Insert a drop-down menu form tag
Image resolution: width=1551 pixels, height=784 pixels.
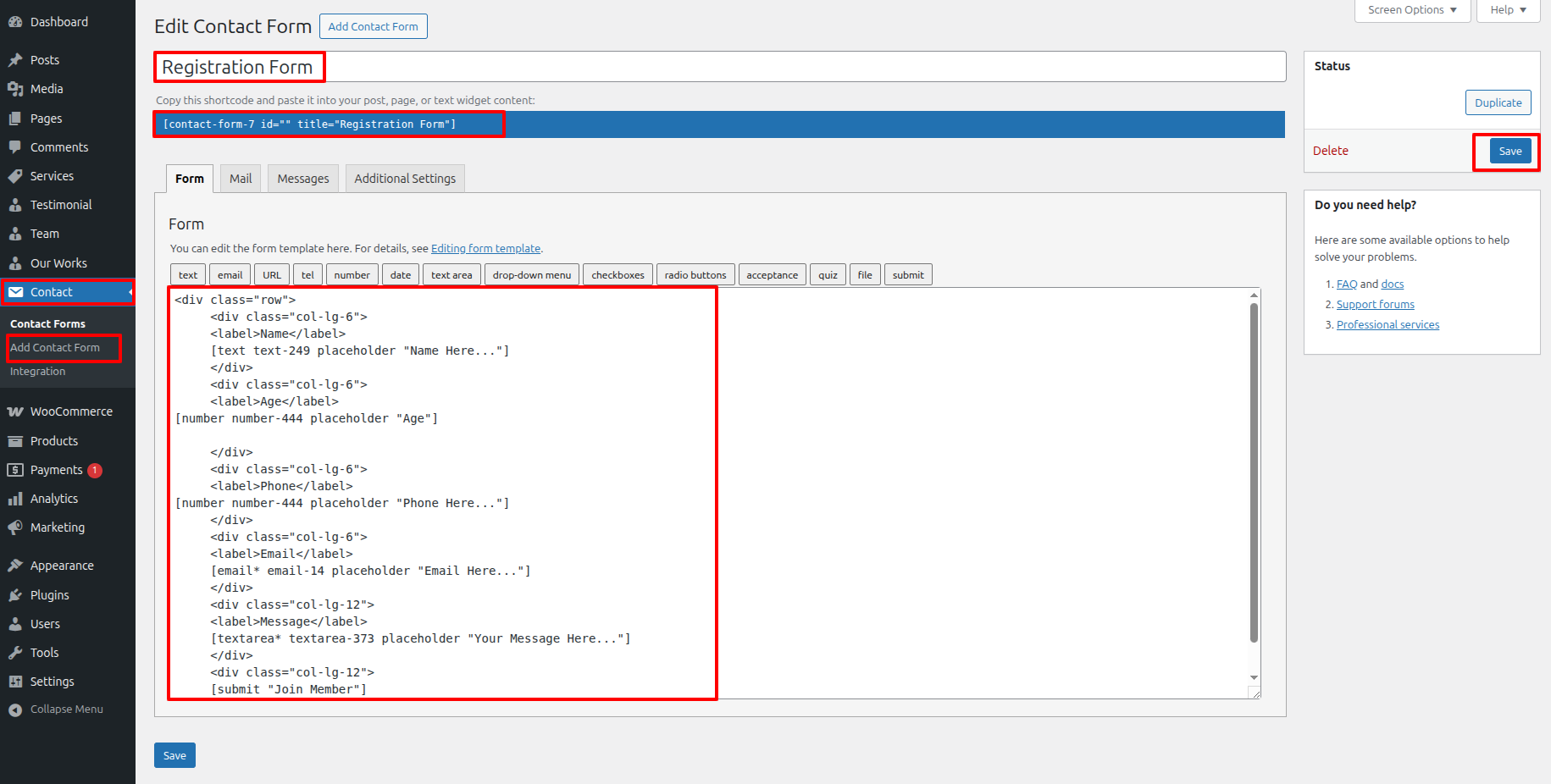[532, 275]
